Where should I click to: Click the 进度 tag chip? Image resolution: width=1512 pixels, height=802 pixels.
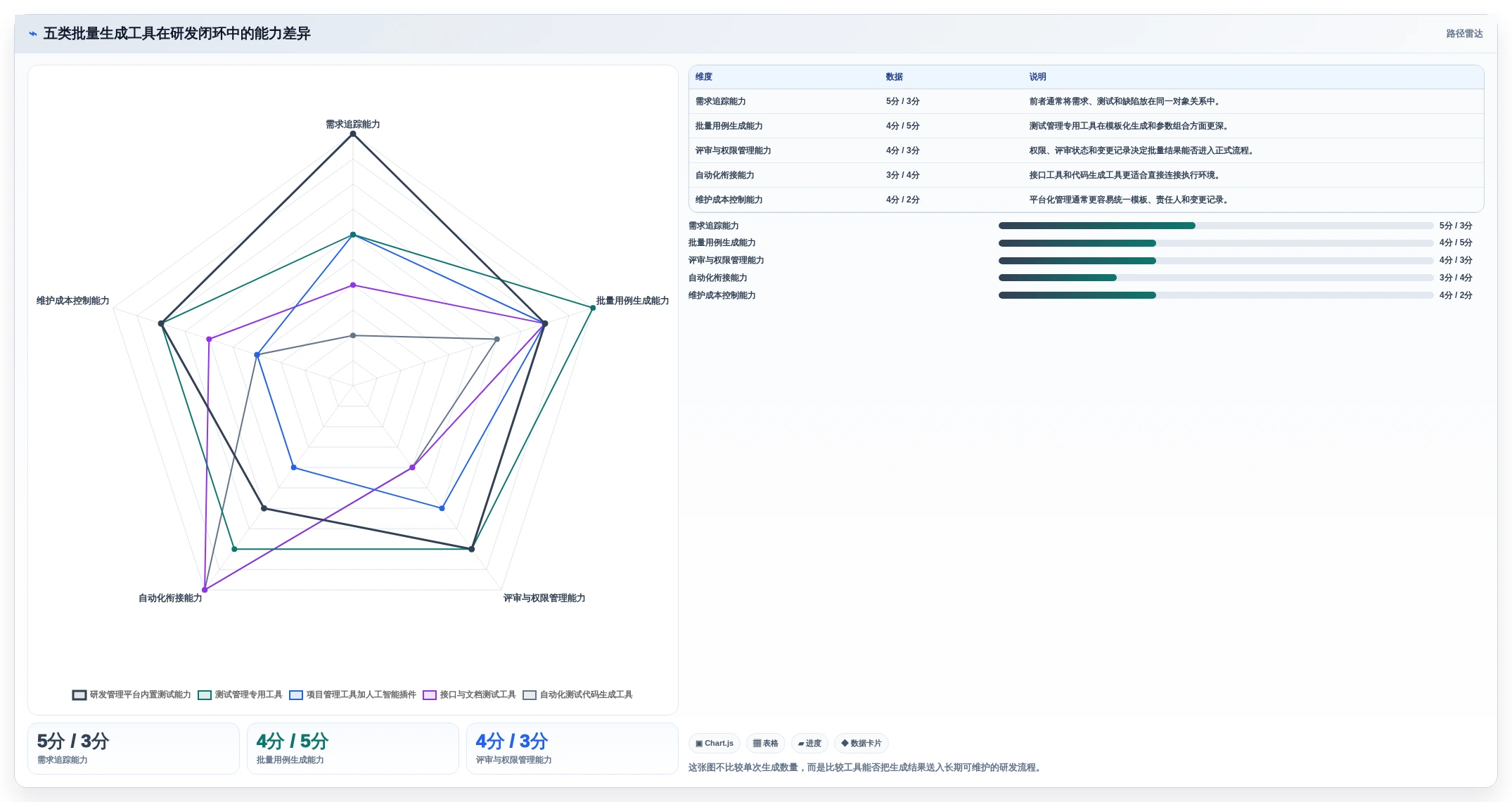809,743
